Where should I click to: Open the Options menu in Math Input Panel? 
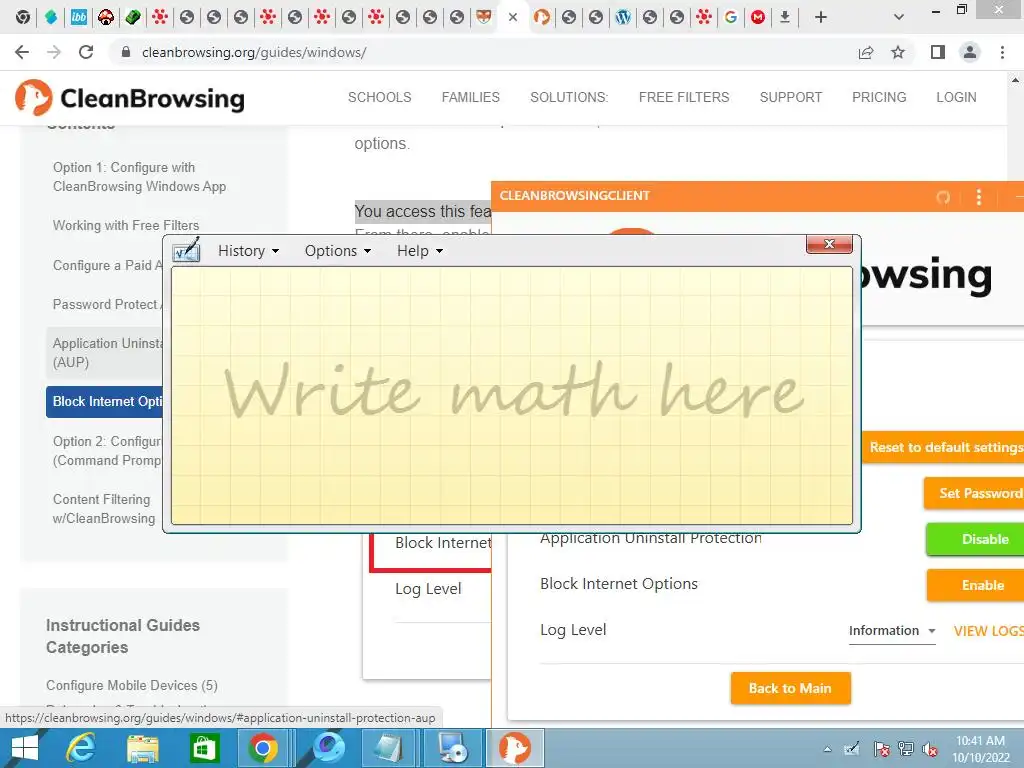point(338,251)
